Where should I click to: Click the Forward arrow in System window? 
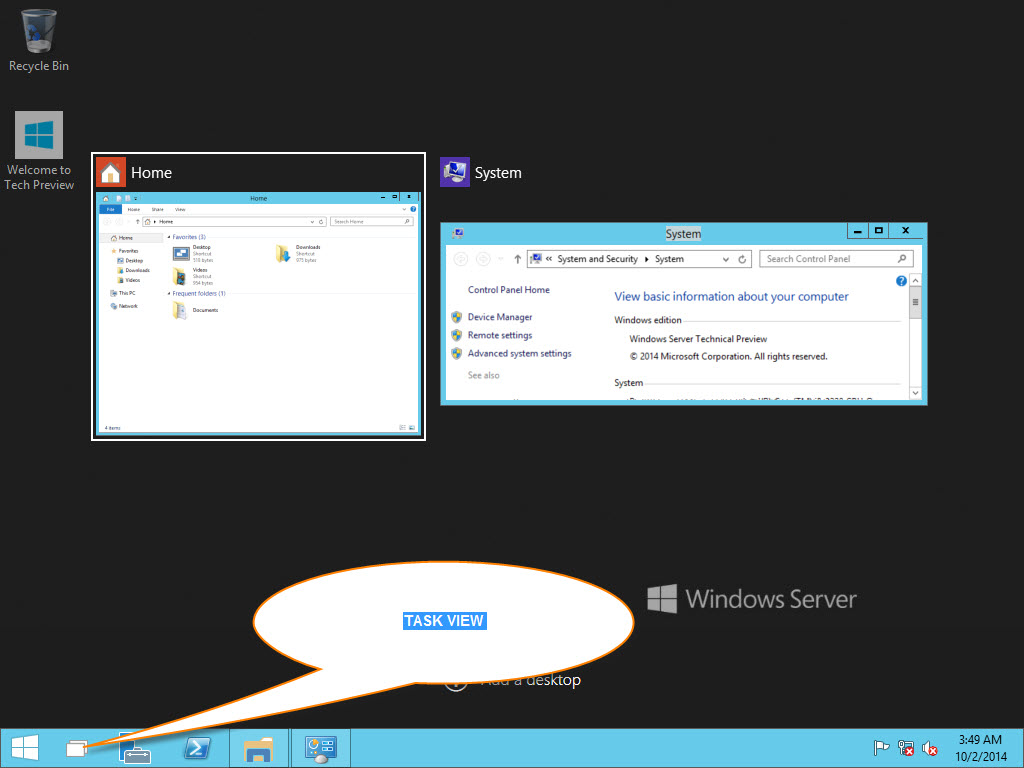[x=483, y=259]
